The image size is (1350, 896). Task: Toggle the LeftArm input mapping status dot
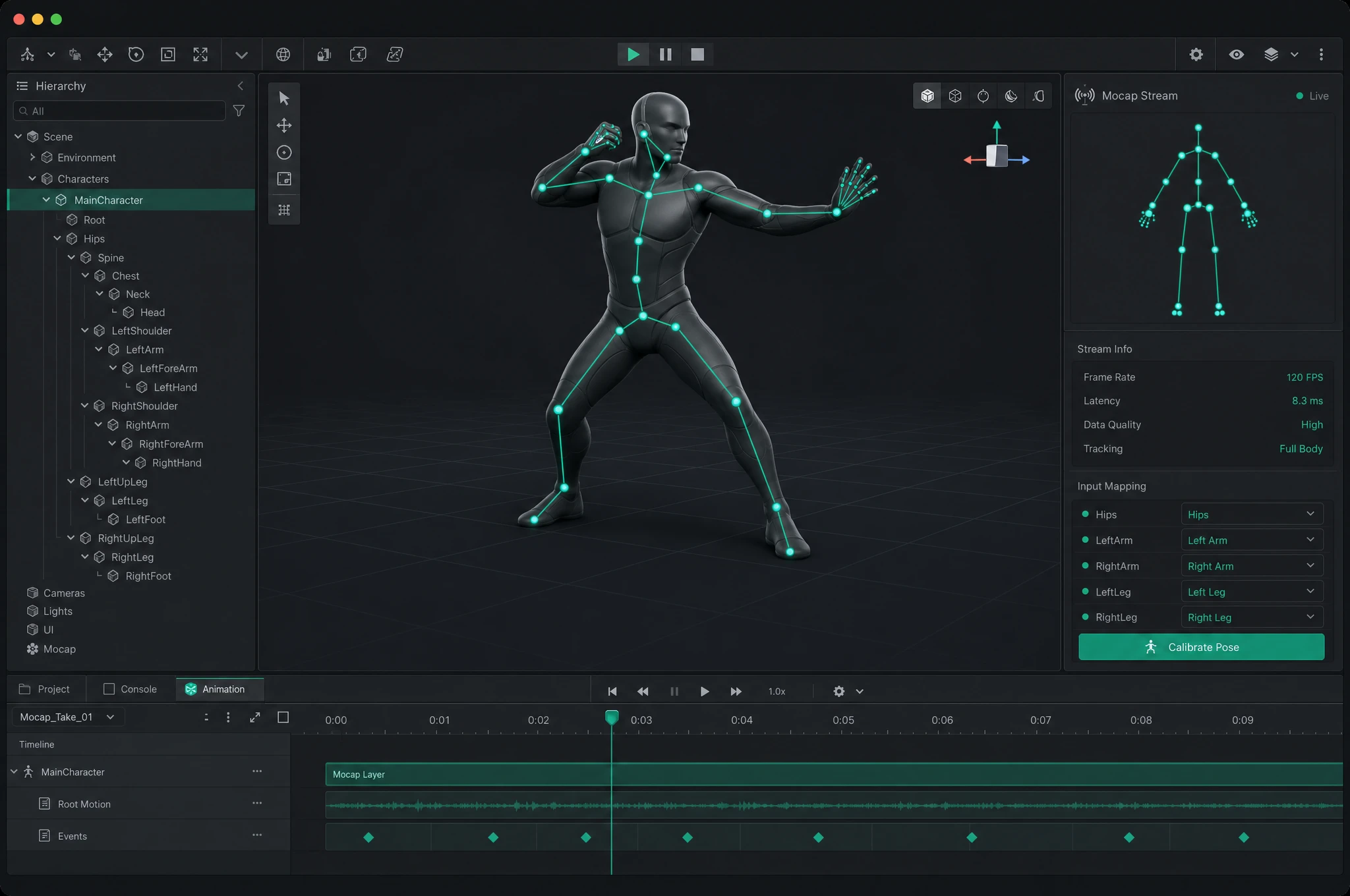[1085, 540]
